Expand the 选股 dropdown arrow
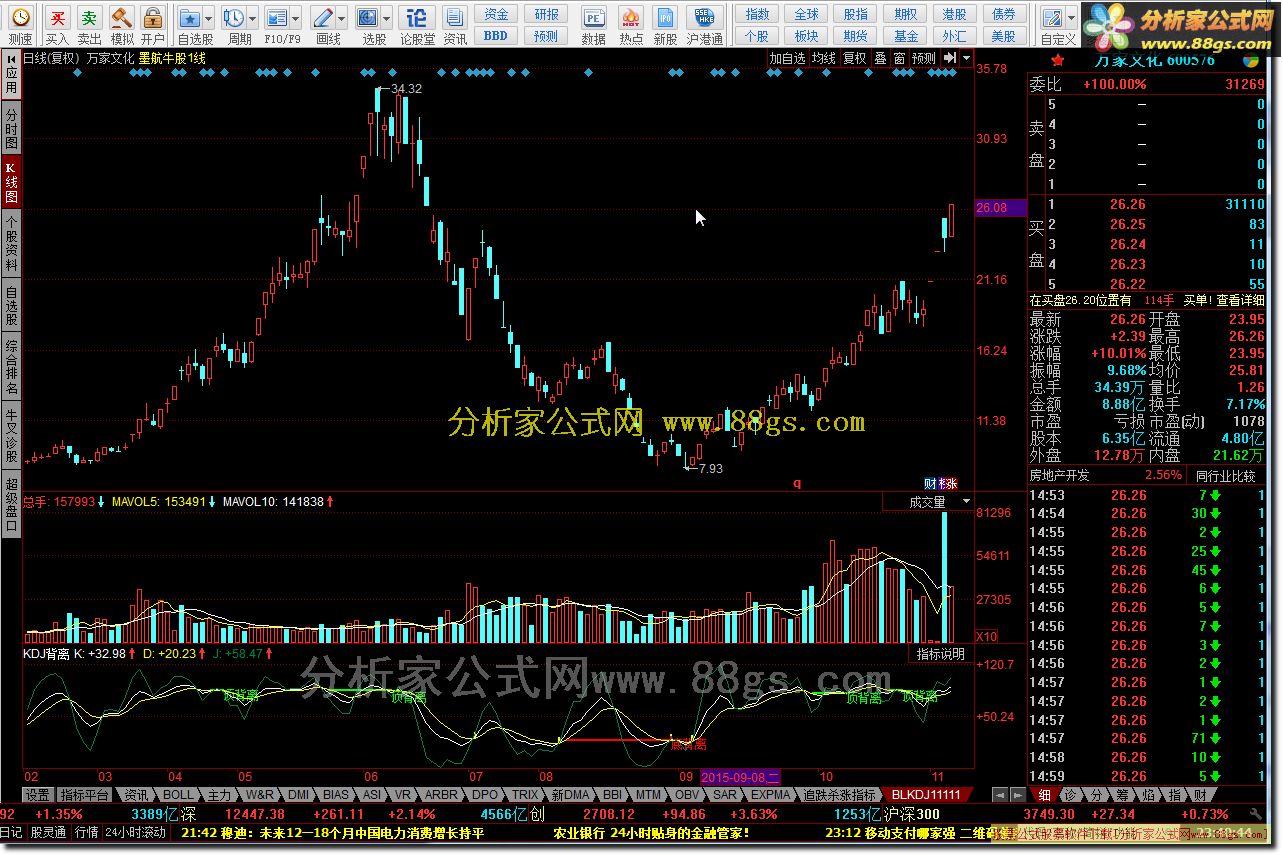This screenshot has width=1283, height=855. click(387, 18)
